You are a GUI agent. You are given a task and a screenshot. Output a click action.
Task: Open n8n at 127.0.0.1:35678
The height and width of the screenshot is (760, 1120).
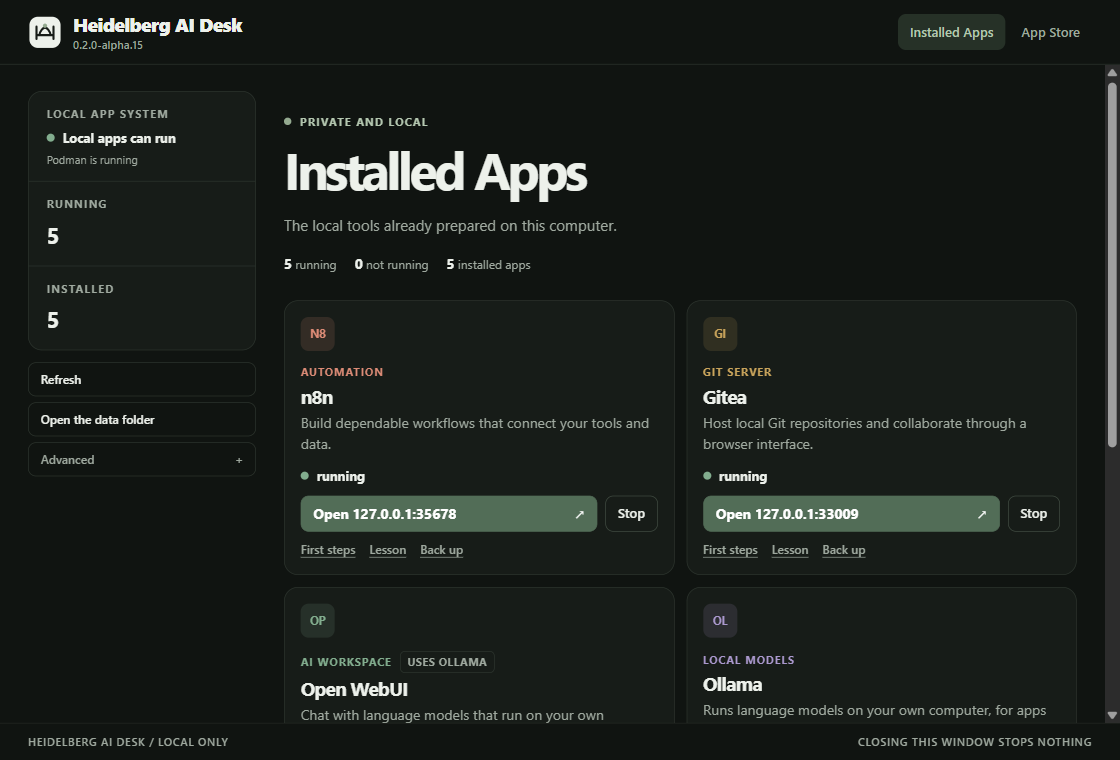pos(449,514)
